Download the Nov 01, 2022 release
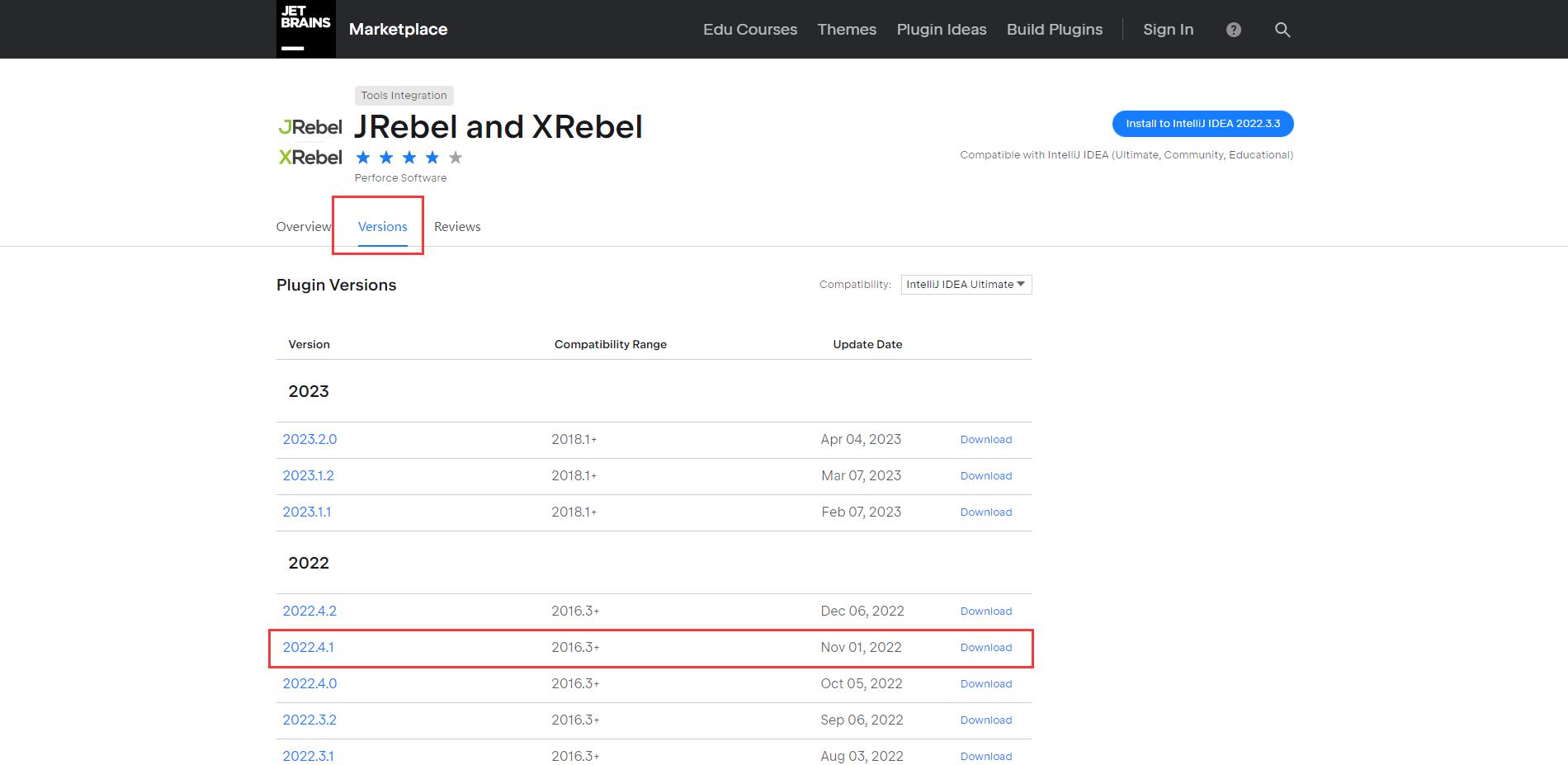 tap(986, 648)
